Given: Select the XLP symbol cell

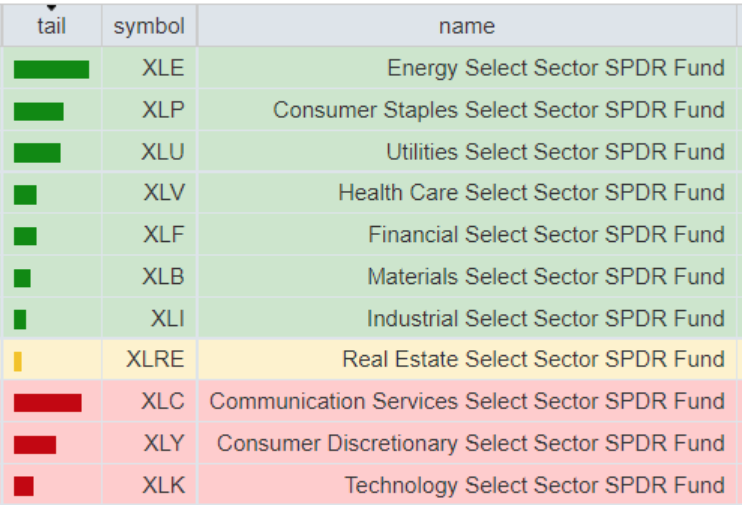Looking at the screenshot, I should 163,110.
